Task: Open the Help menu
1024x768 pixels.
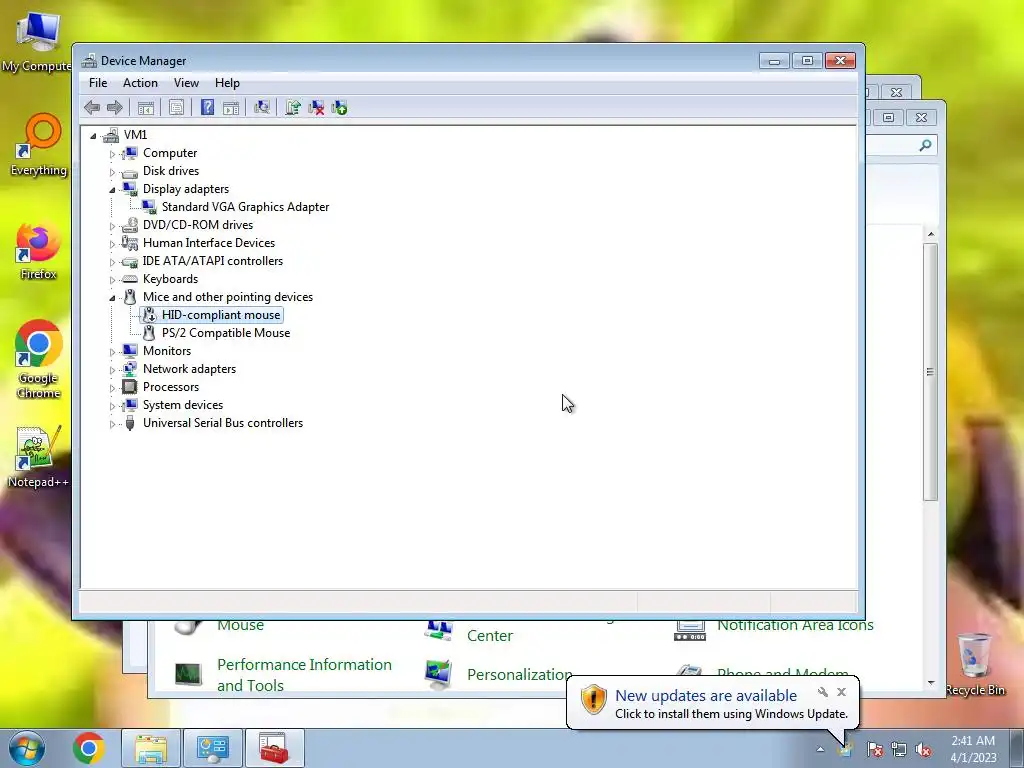Action: tap(227, 83)
